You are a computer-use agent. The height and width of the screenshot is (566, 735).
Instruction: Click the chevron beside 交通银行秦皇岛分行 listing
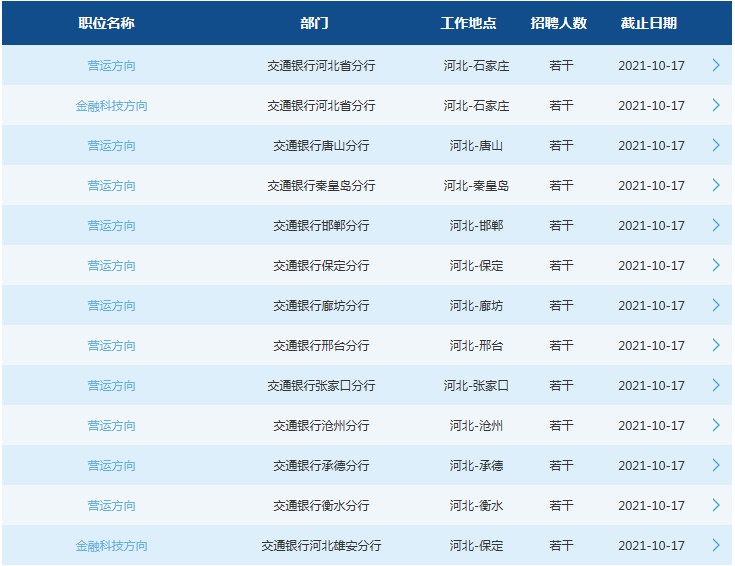coord(716,185)
